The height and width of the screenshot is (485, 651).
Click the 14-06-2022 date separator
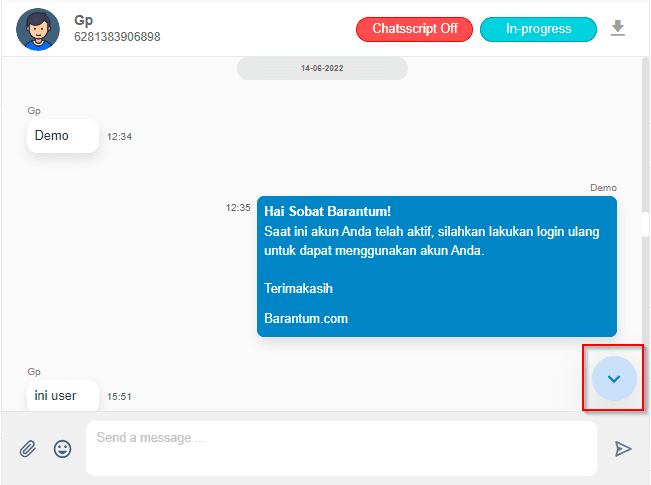tap(322, 68)
